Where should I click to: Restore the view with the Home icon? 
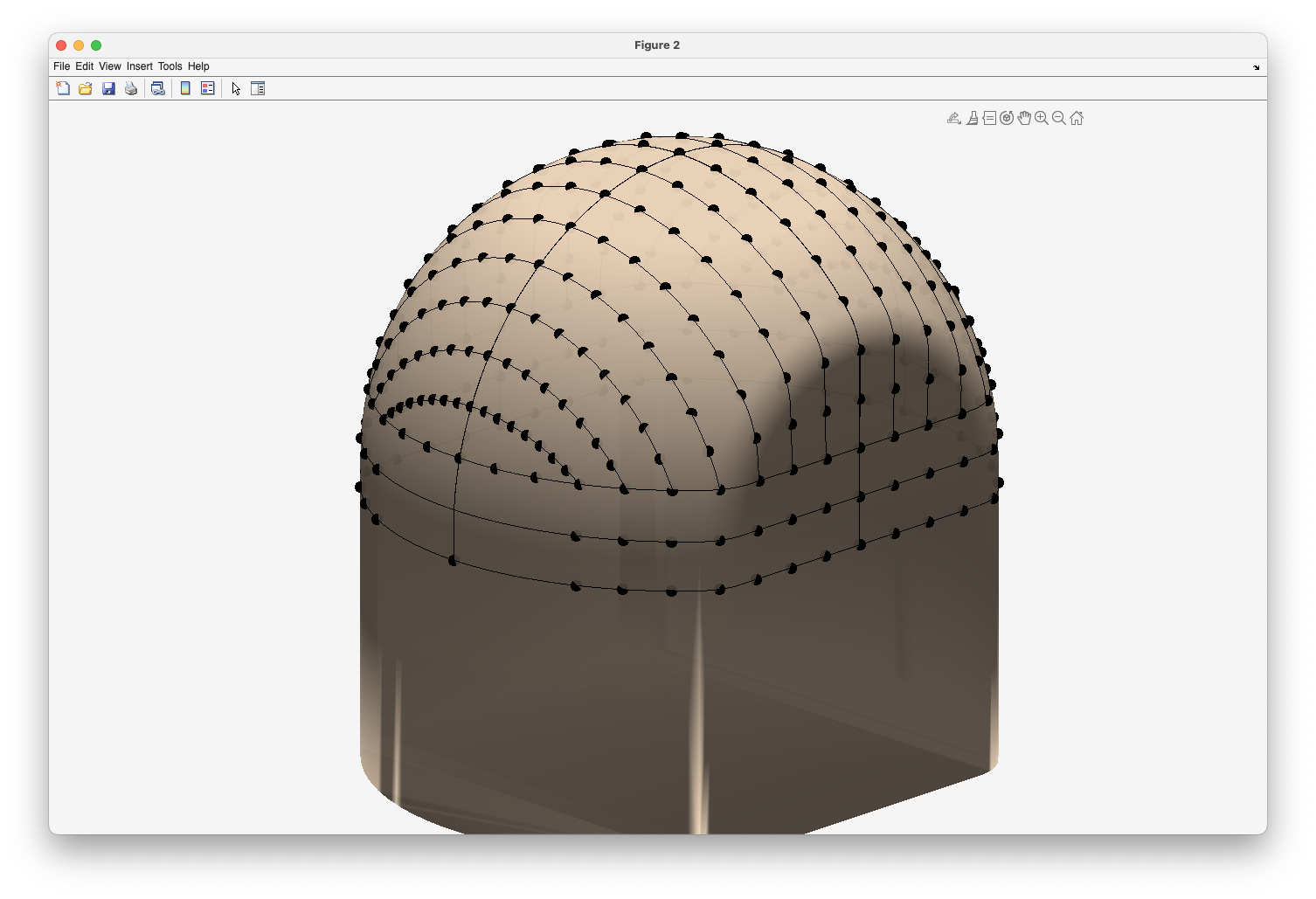pos(1077,118)
